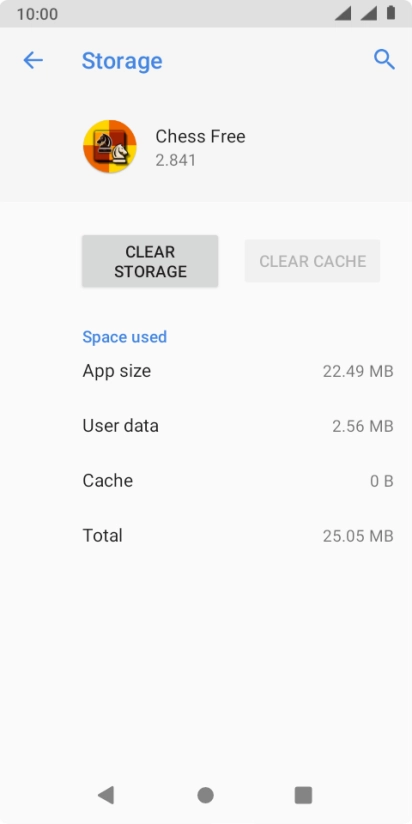Open recent apps with the square button

click(x=303, y=795)
